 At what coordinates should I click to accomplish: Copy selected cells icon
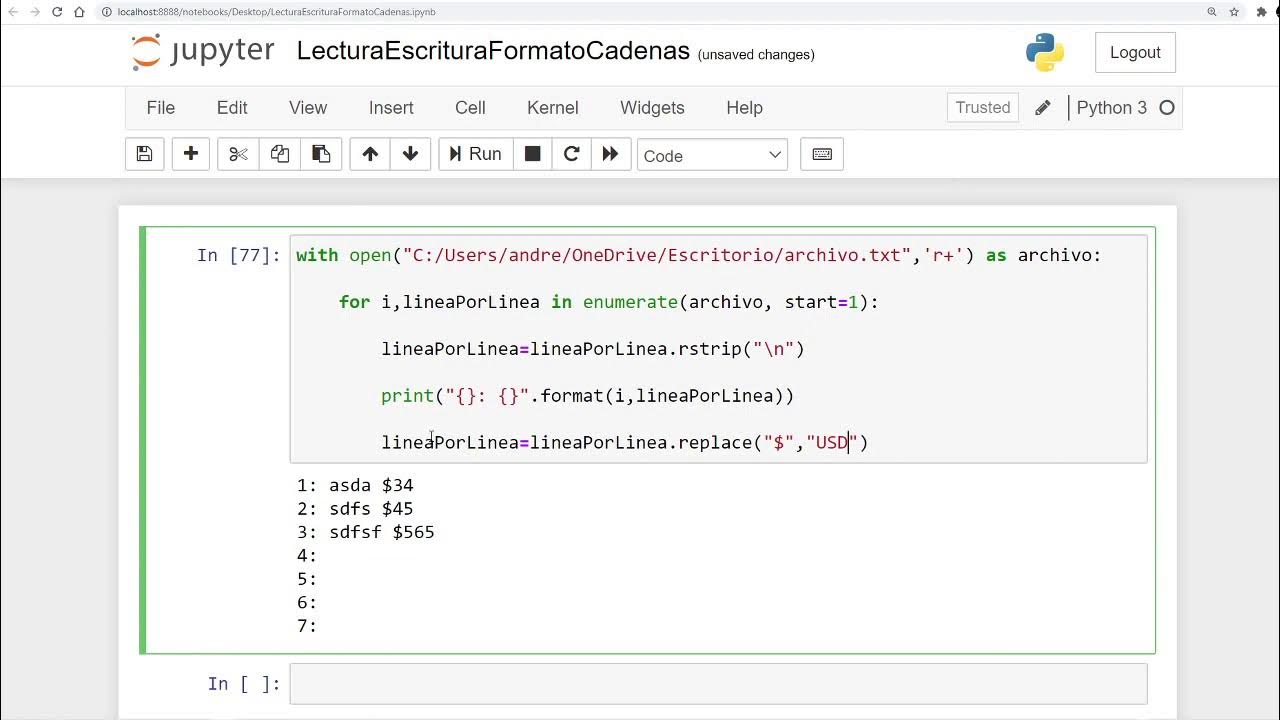point(280,154)
